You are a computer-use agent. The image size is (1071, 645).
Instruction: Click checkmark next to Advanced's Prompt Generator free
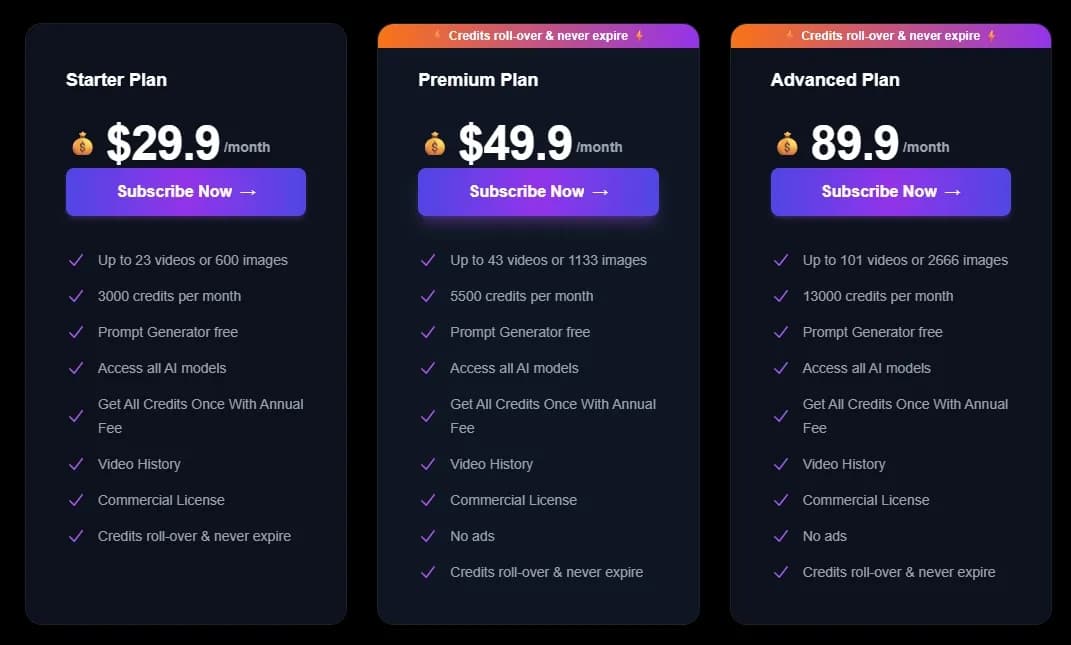(781, 332)
